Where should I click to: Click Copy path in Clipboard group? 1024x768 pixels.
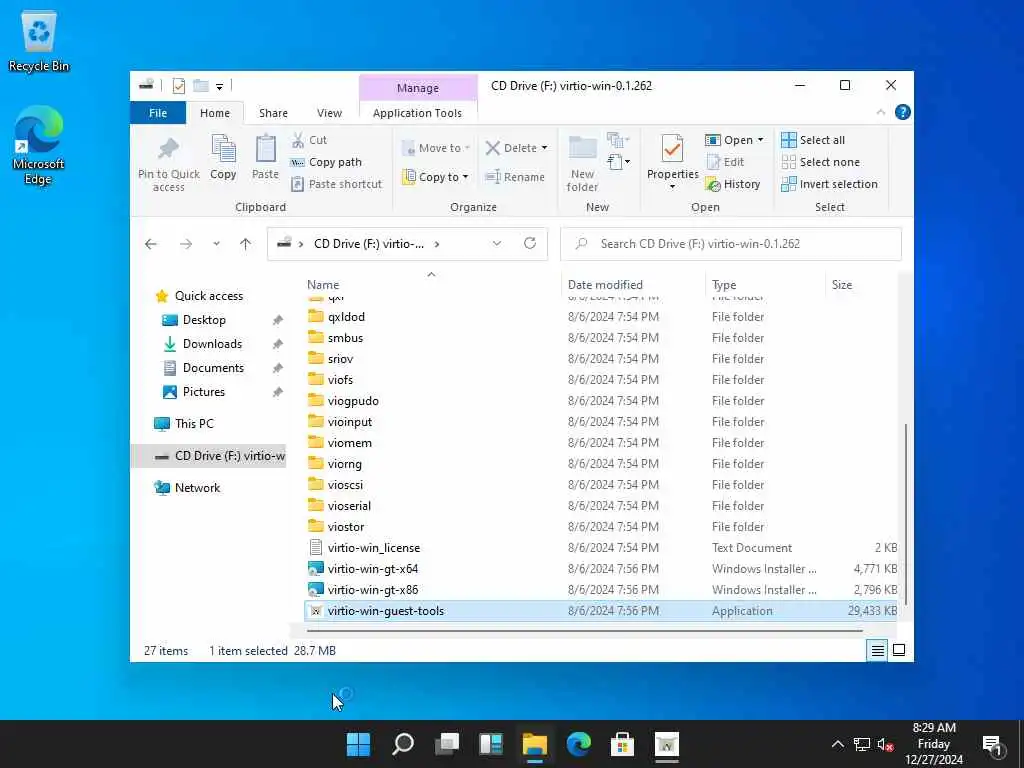click(327, 162)
